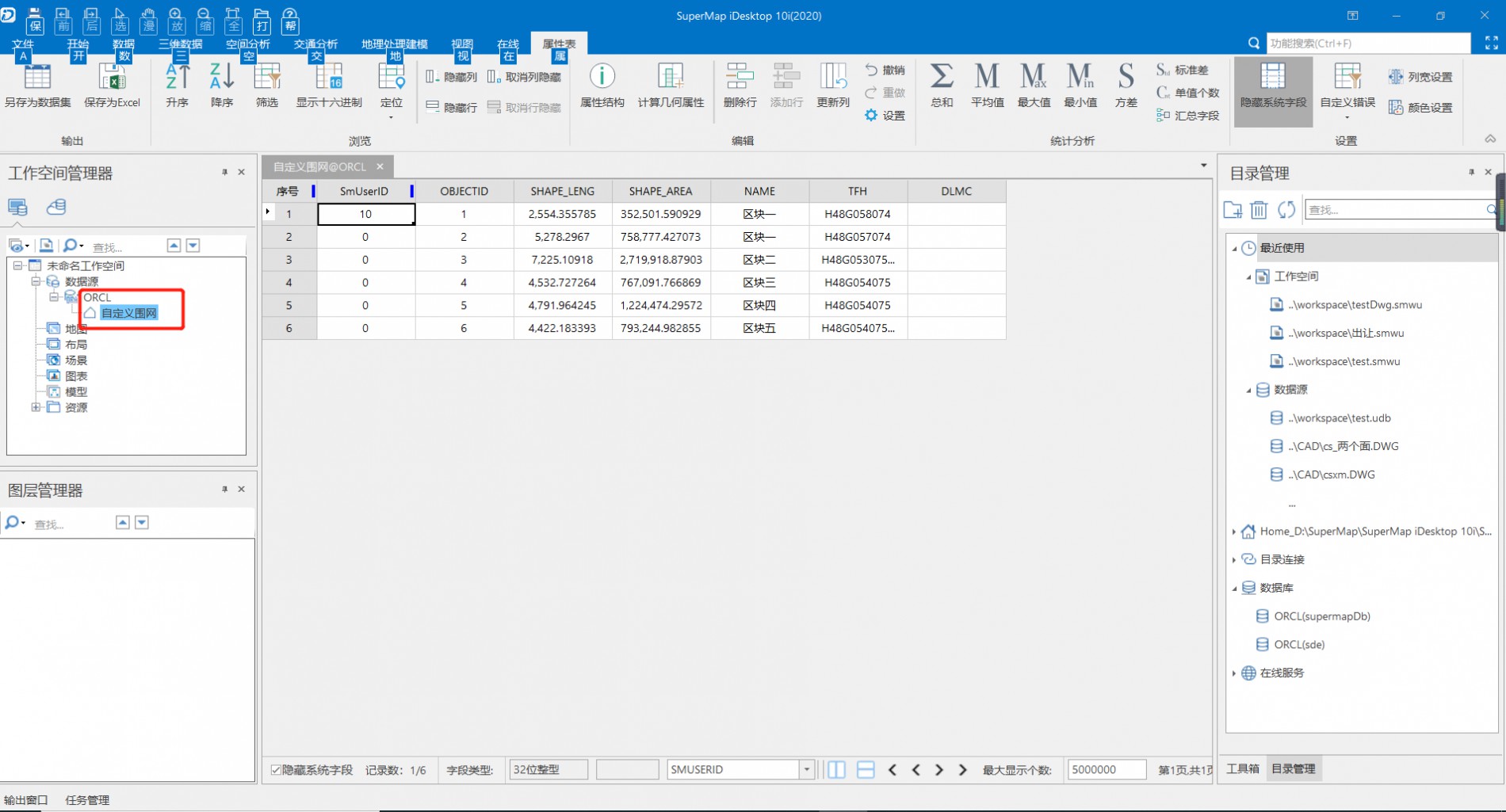This screenshot has width=1506, height=812.
Task: Collapse the 数据库 catalog node
Action: pyautogui.click(x=1234, y=588)
